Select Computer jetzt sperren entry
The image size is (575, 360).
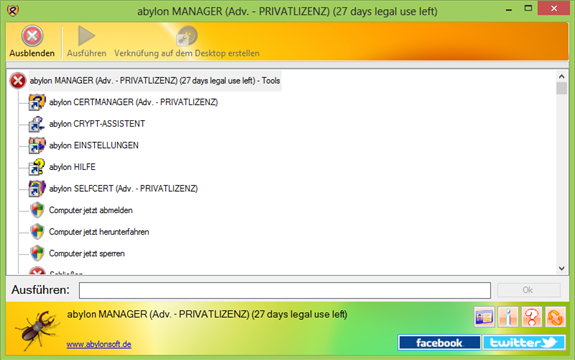(x=87, y=254)
